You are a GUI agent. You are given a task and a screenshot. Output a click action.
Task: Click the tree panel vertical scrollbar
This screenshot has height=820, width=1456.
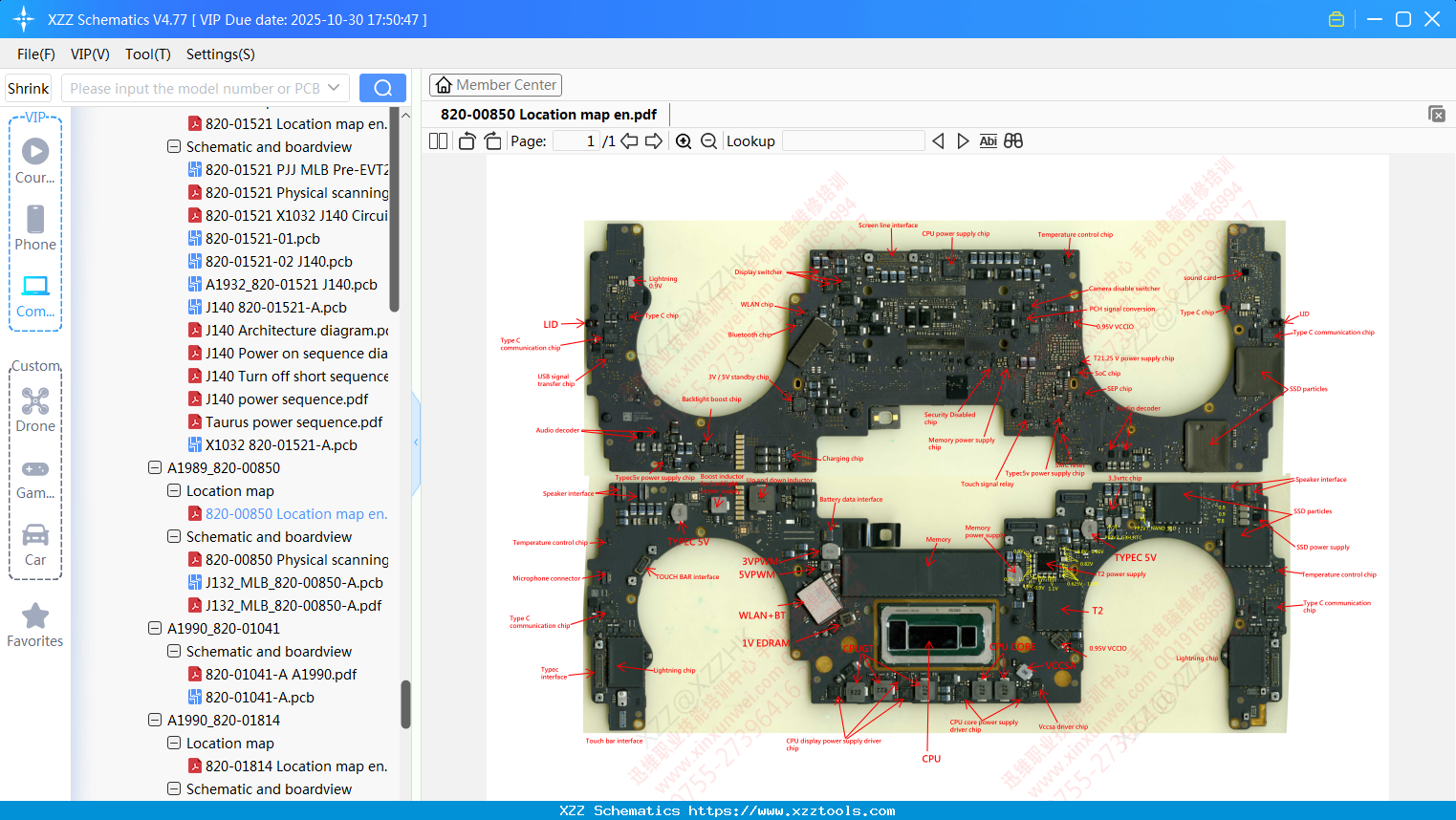(x=405, y=702)
